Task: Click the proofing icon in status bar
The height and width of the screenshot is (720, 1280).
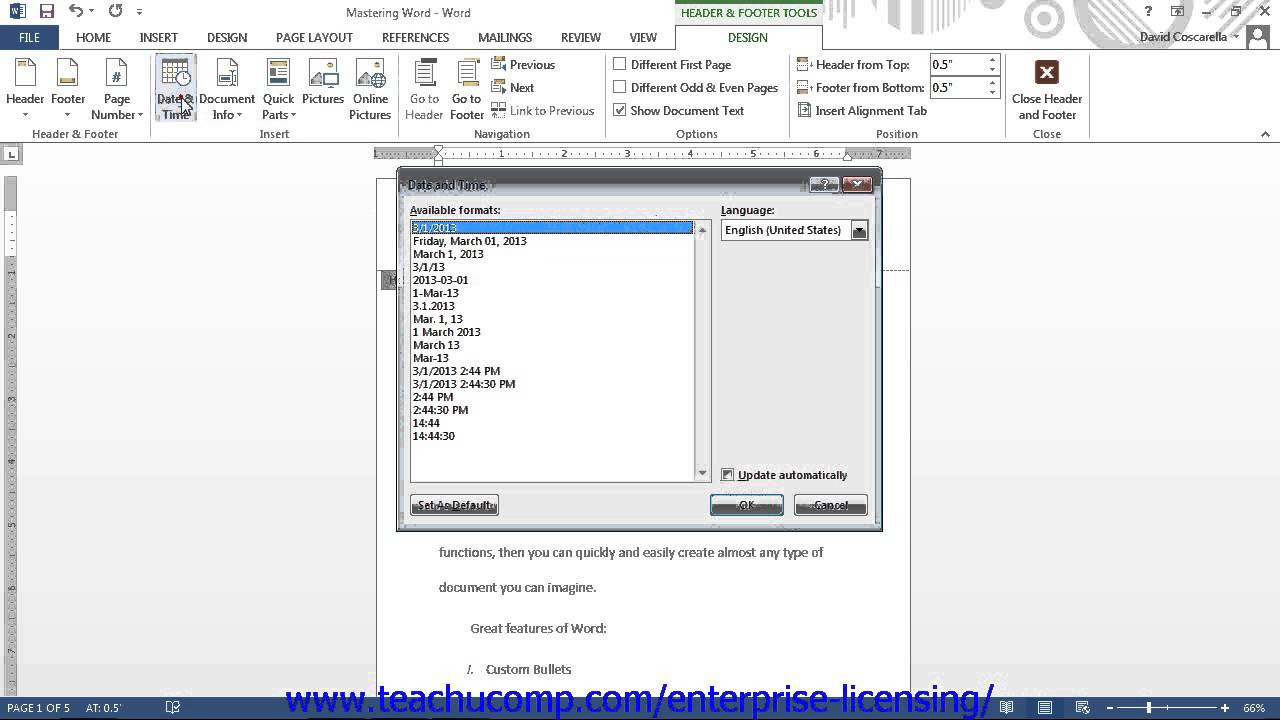Action: [x=172, y=708]
